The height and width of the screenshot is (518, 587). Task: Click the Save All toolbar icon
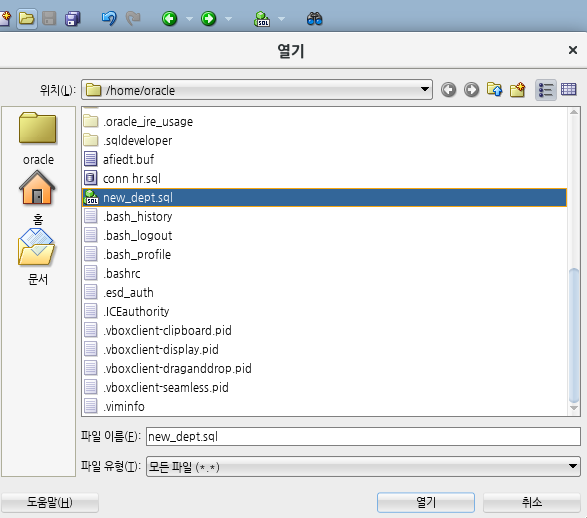pyautogui.click(x=73, y=19)
